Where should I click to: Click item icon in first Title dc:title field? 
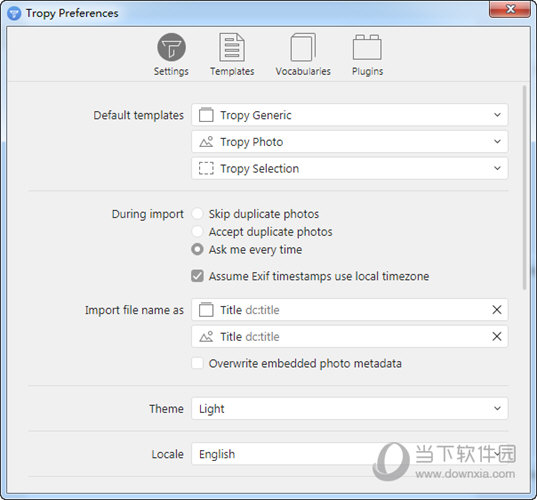pyautogui.click(x=206, y=310)
